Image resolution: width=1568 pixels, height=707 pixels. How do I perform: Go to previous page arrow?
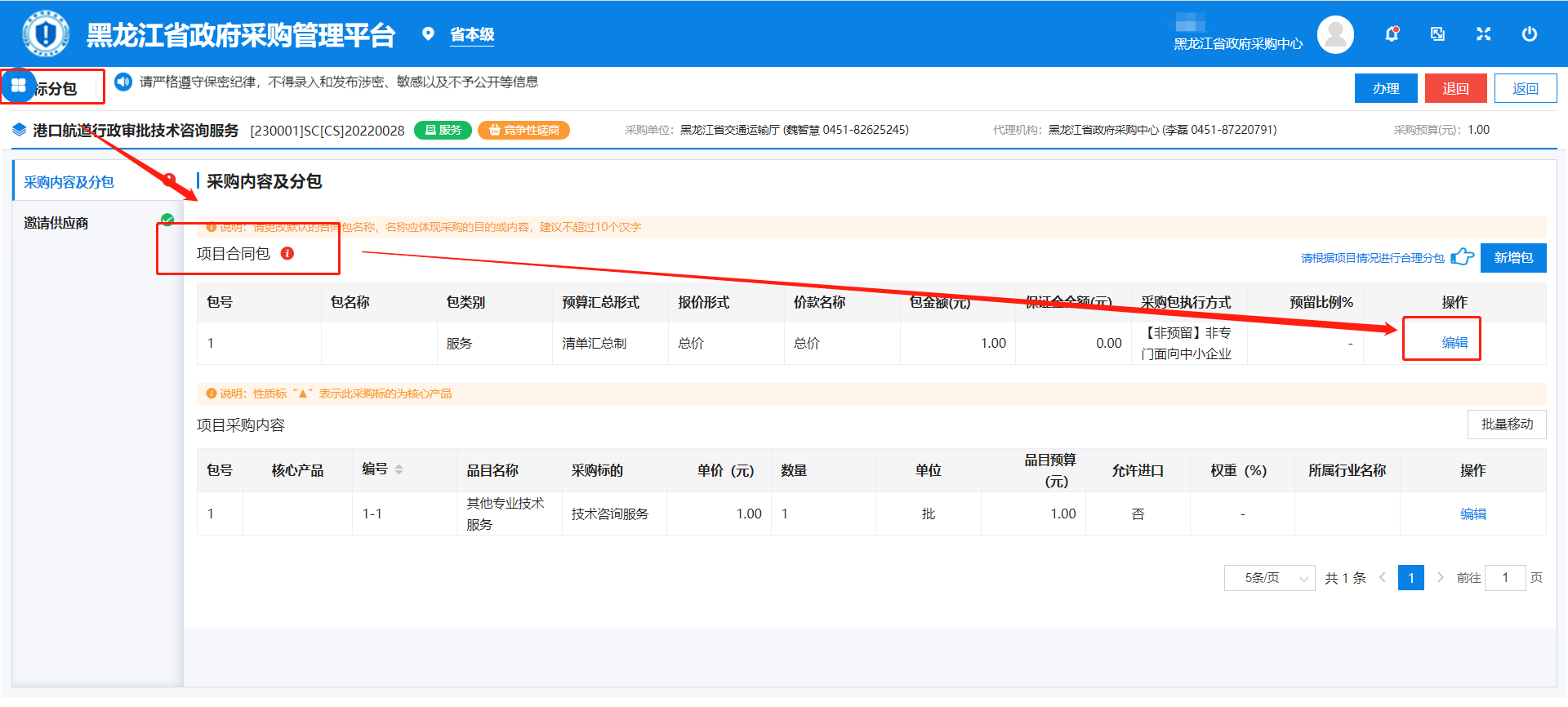click(x=1383, y=578)
